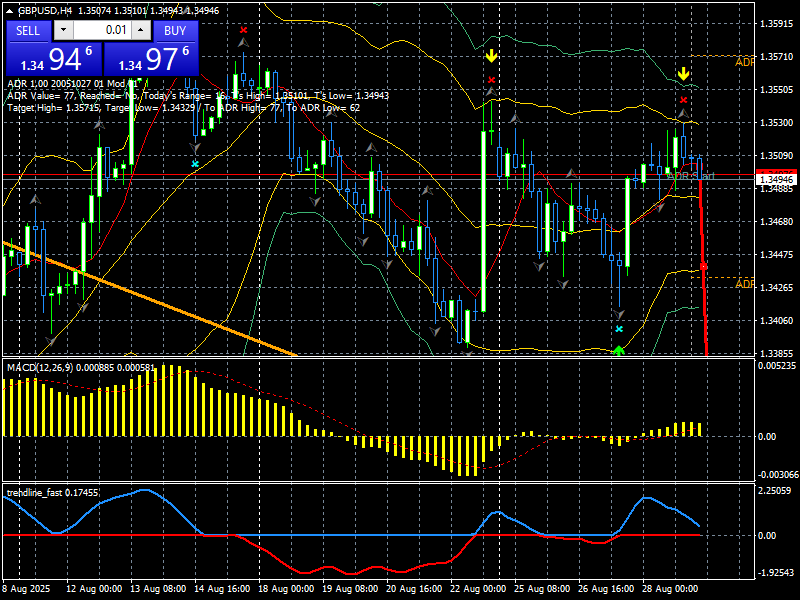Click the current price label 1.34946 on the axis
The height and width of the screenshot is (600, 800).
tap(776, 180)
